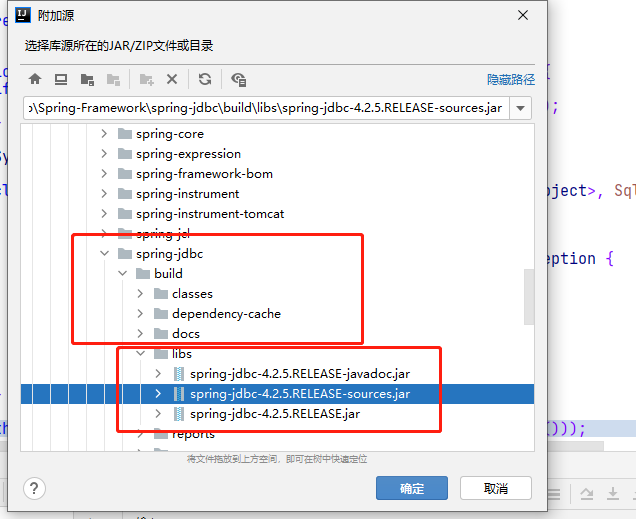Refresh the file tree
636x519 pixels.
205,79
